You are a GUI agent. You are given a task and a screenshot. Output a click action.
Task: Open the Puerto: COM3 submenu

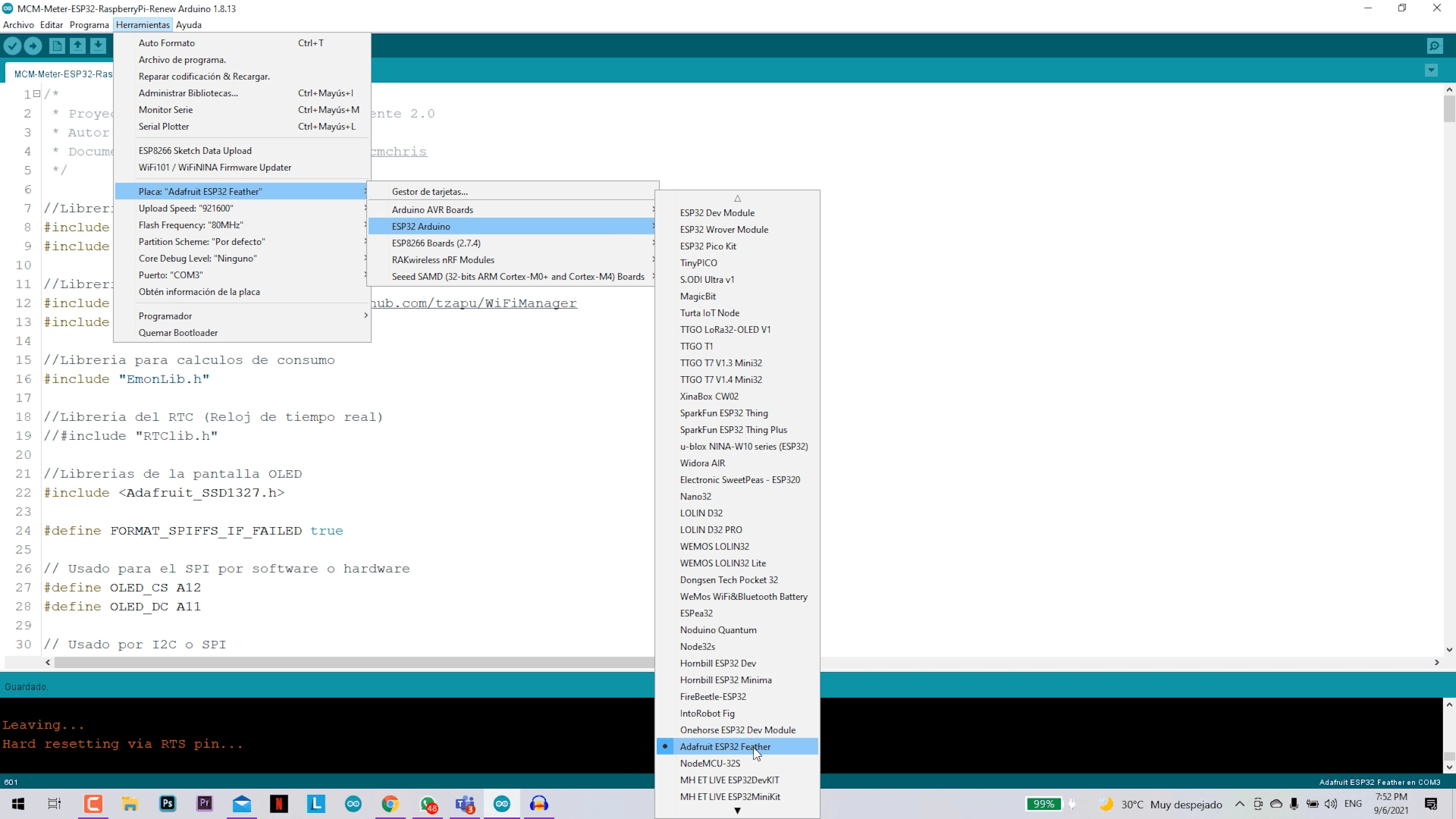171,275
